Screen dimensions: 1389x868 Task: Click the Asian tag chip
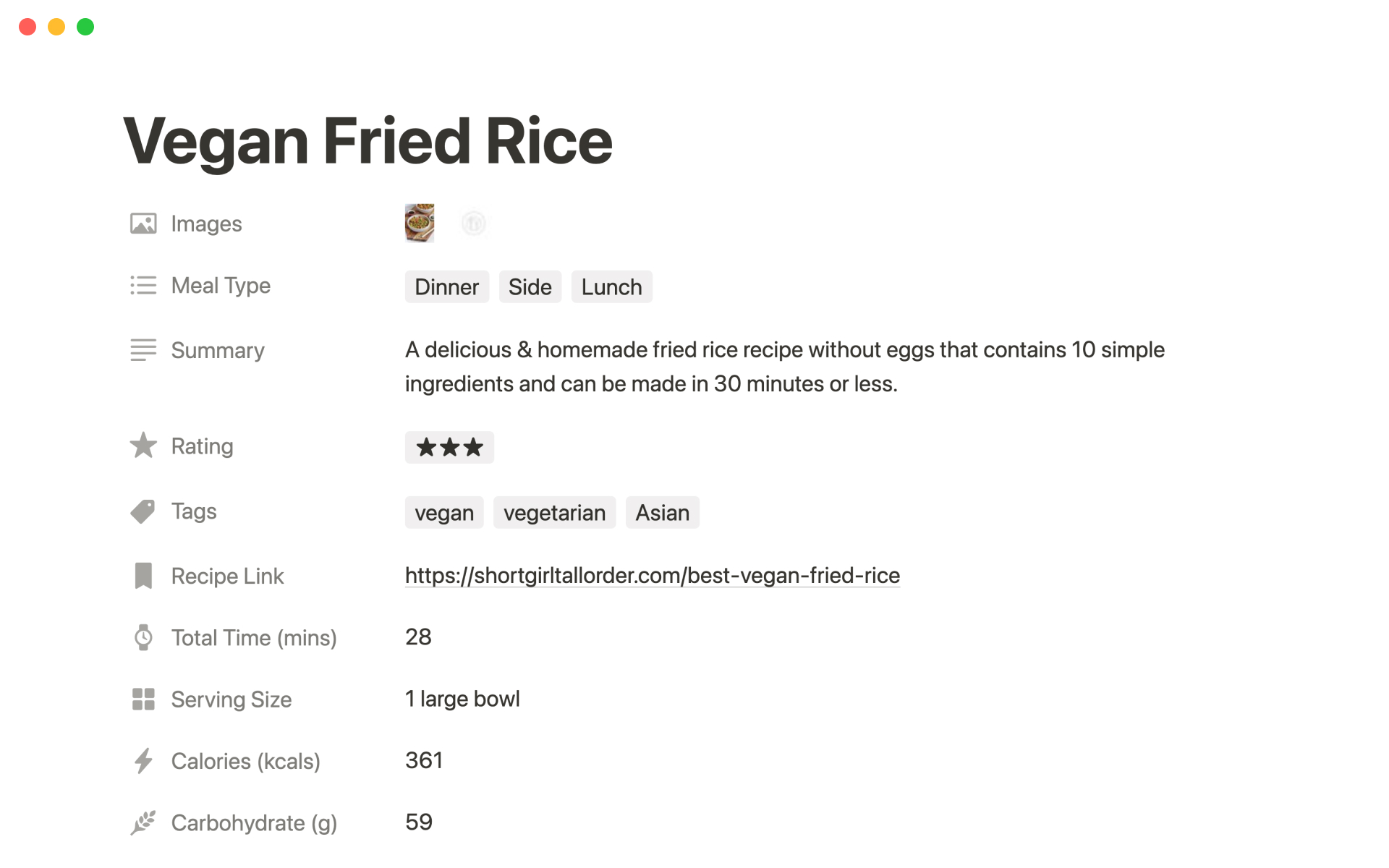(x=662, y=513)
